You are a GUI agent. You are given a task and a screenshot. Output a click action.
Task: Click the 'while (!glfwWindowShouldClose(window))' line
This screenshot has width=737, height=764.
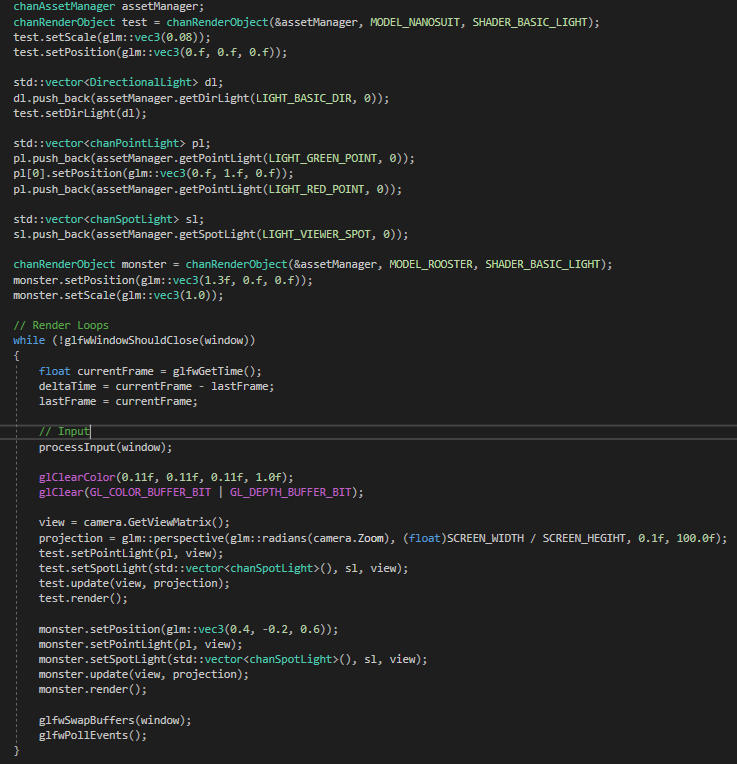(x=134, y=340)
